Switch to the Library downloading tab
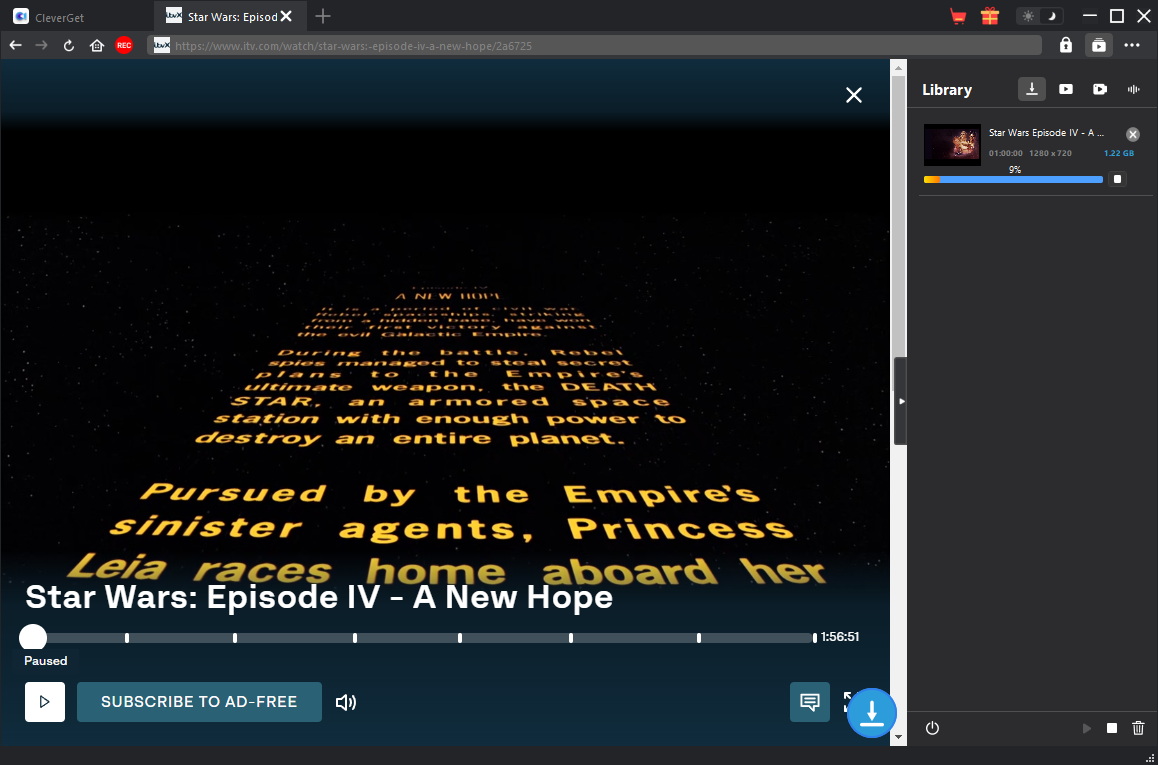The width and height of the screenshot is (1158, 765). (x=1032, y=89)
